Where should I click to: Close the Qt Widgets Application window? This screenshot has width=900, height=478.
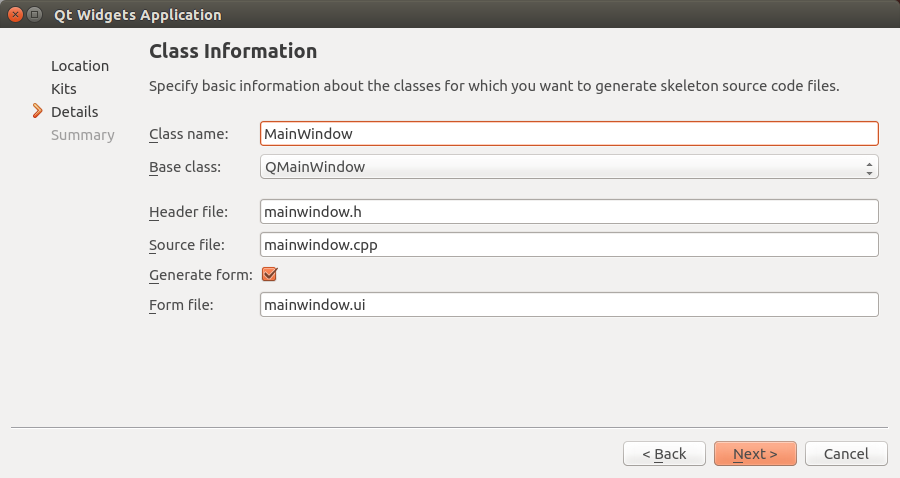[x=15, y=15]
